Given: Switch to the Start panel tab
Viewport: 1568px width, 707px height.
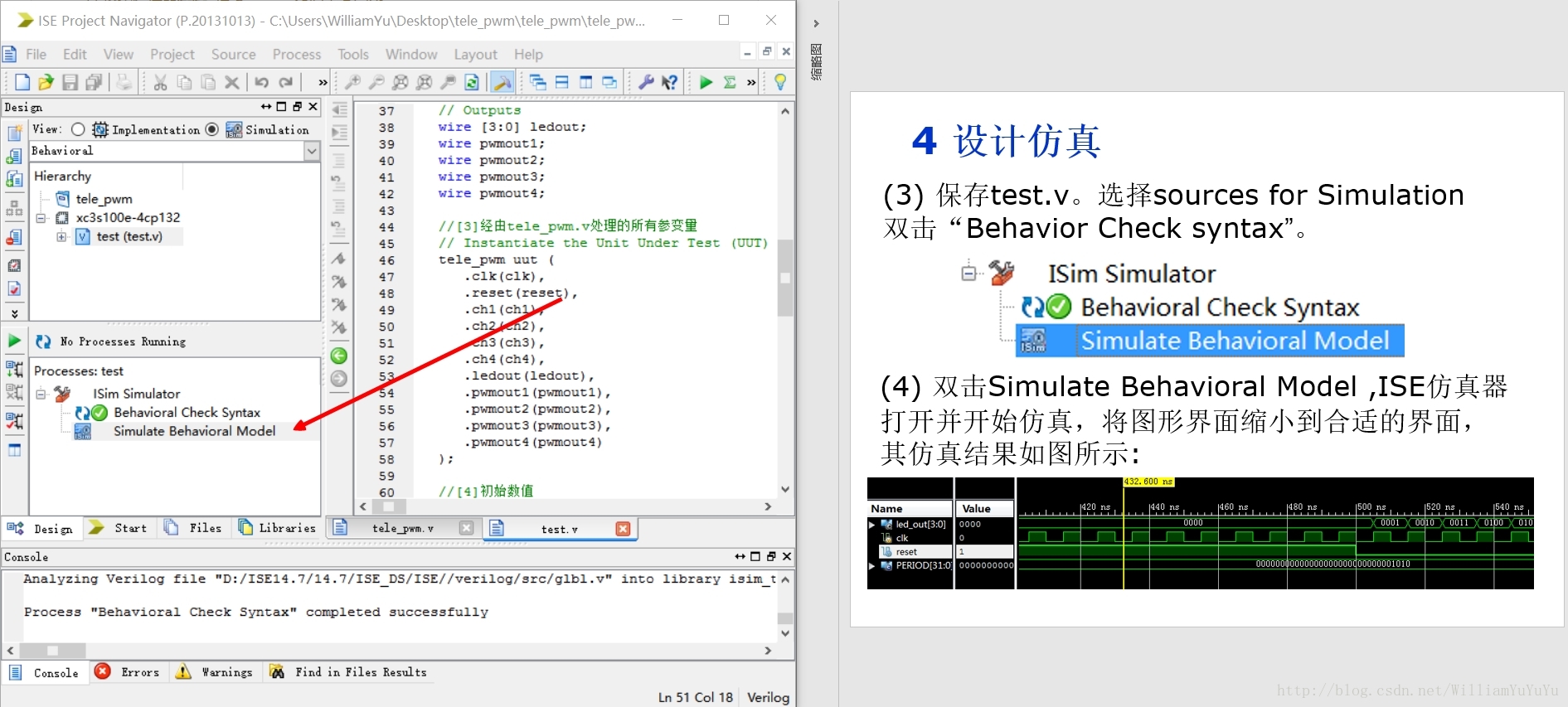Looking at the screenshot, I should [x=119, y=528].
